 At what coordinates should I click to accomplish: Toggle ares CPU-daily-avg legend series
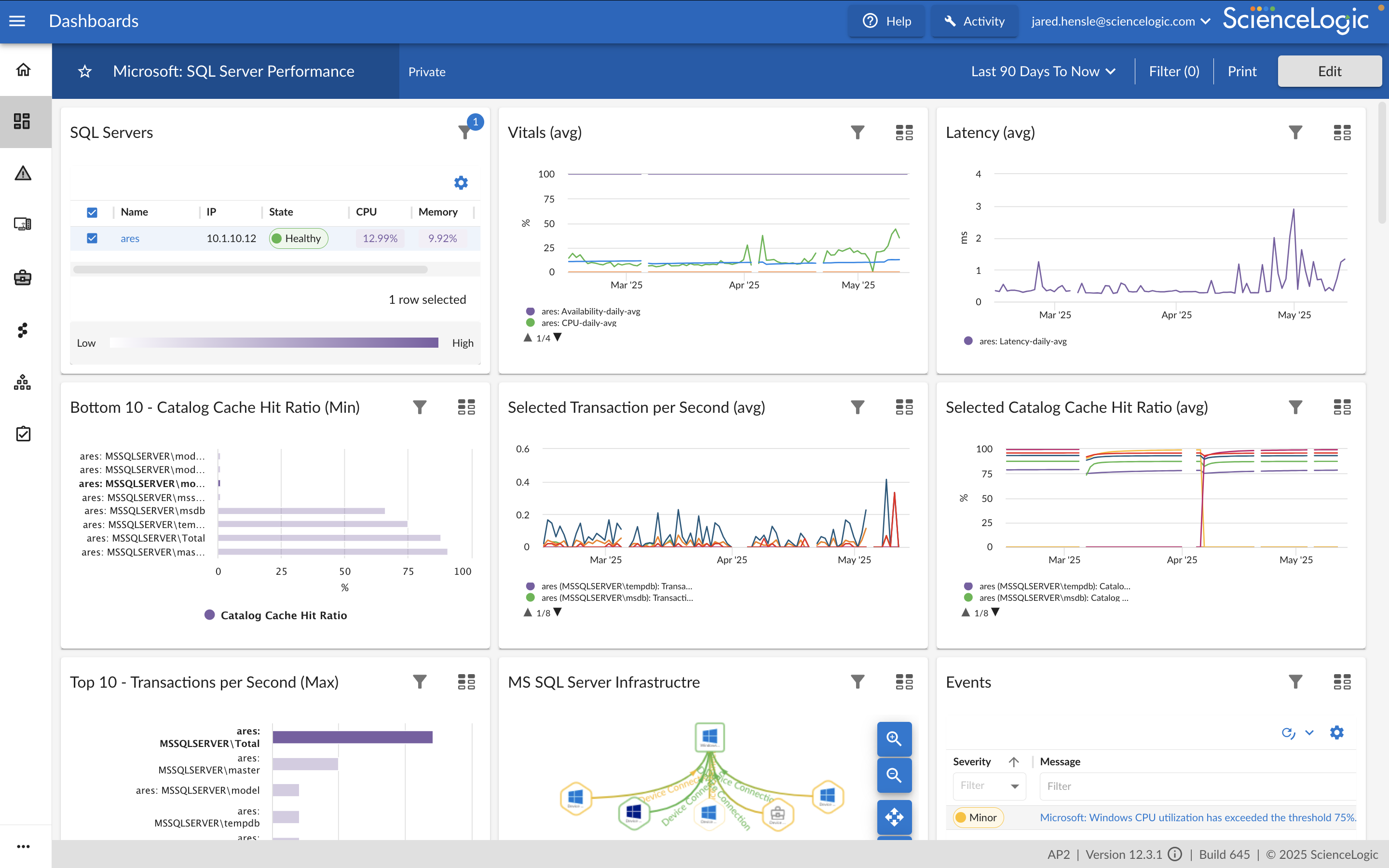point(579,323)
